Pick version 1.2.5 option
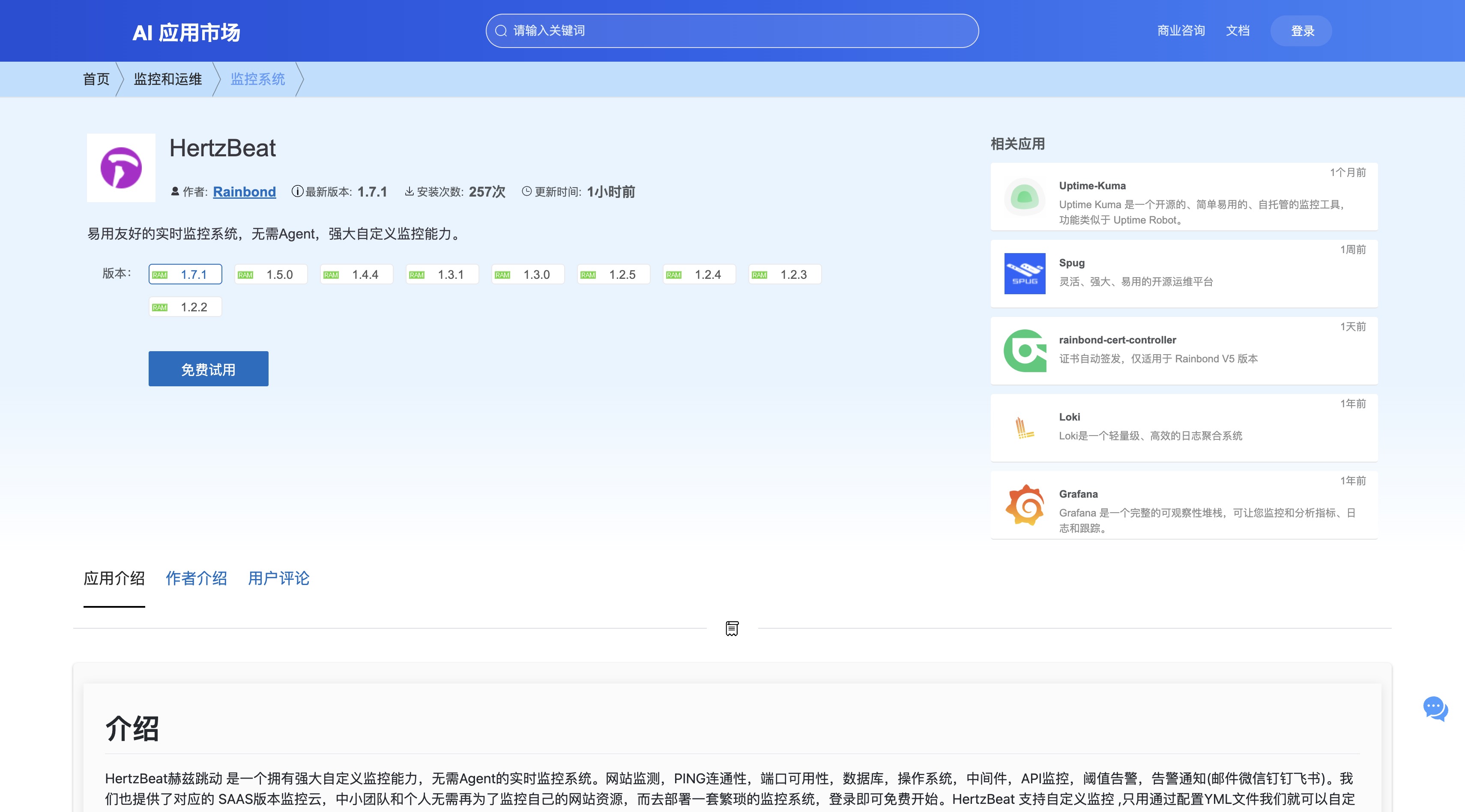Image resolution: width=1465 pixels, height=812 pixels. pyautogui.click(x=614, y=275)
